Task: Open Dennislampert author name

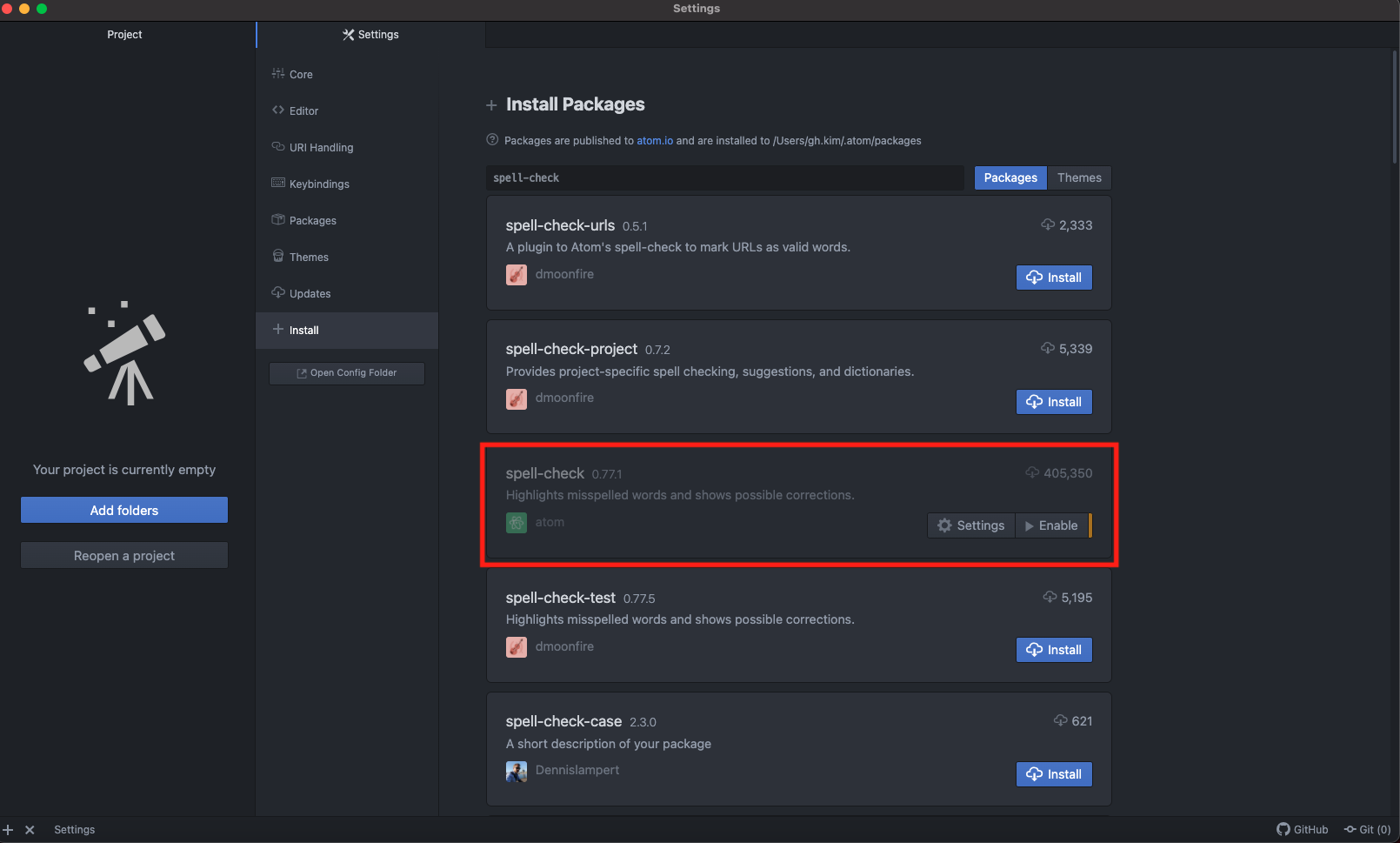Action: tap(577, 770)
